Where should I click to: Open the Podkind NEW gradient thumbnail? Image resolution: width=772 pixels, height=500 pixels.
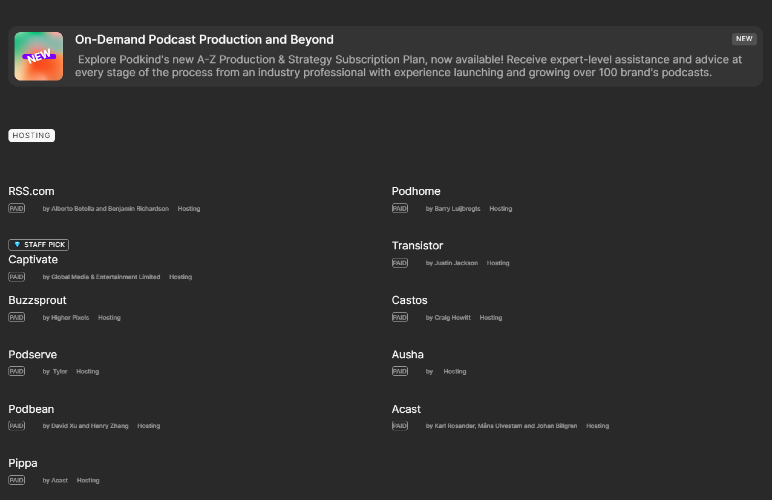click(38, 56)
